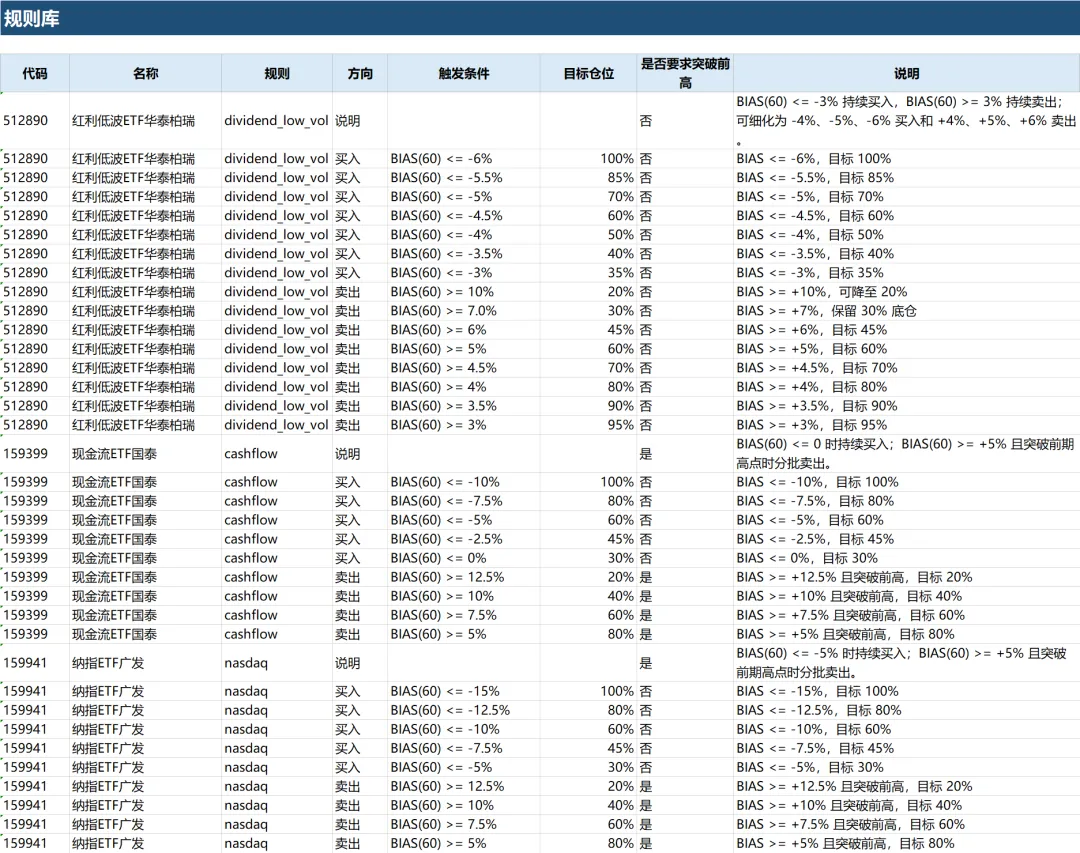Click the 方向 column header

[x=360, y=73]
